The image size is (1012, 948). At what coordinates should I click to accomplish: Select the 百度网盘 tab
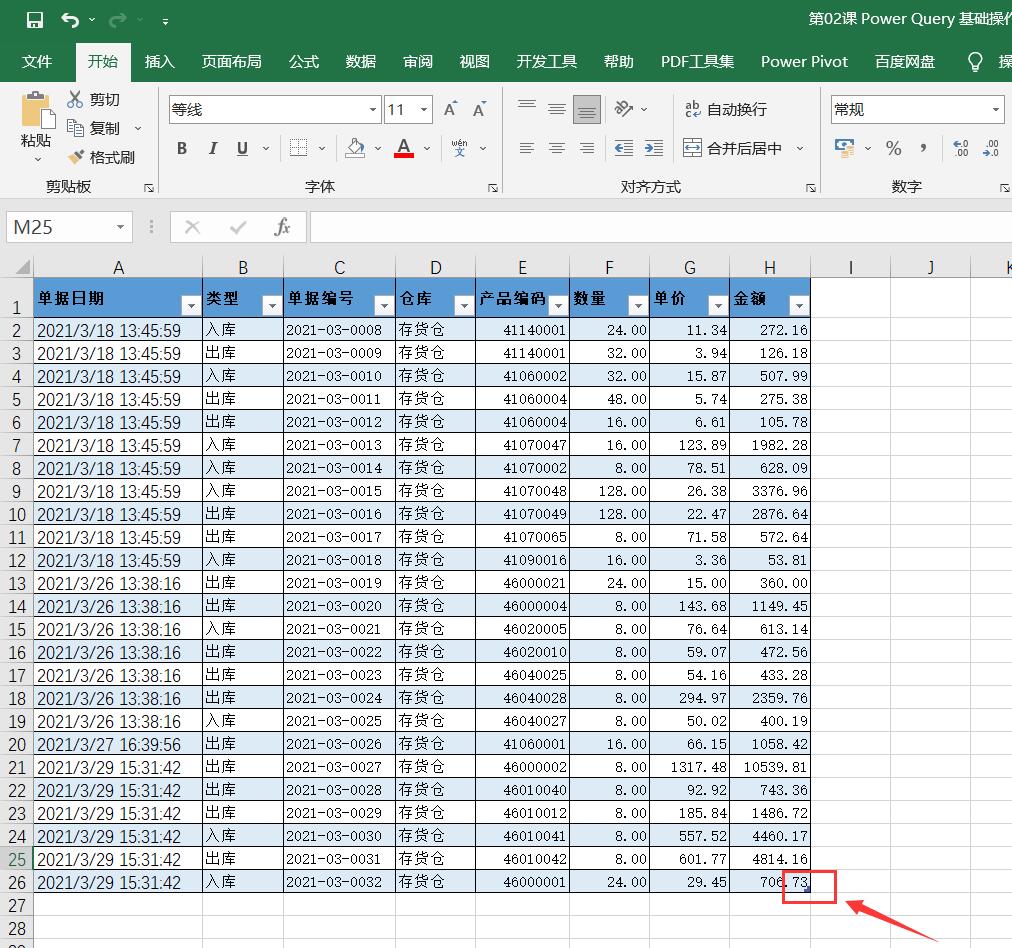905,62
